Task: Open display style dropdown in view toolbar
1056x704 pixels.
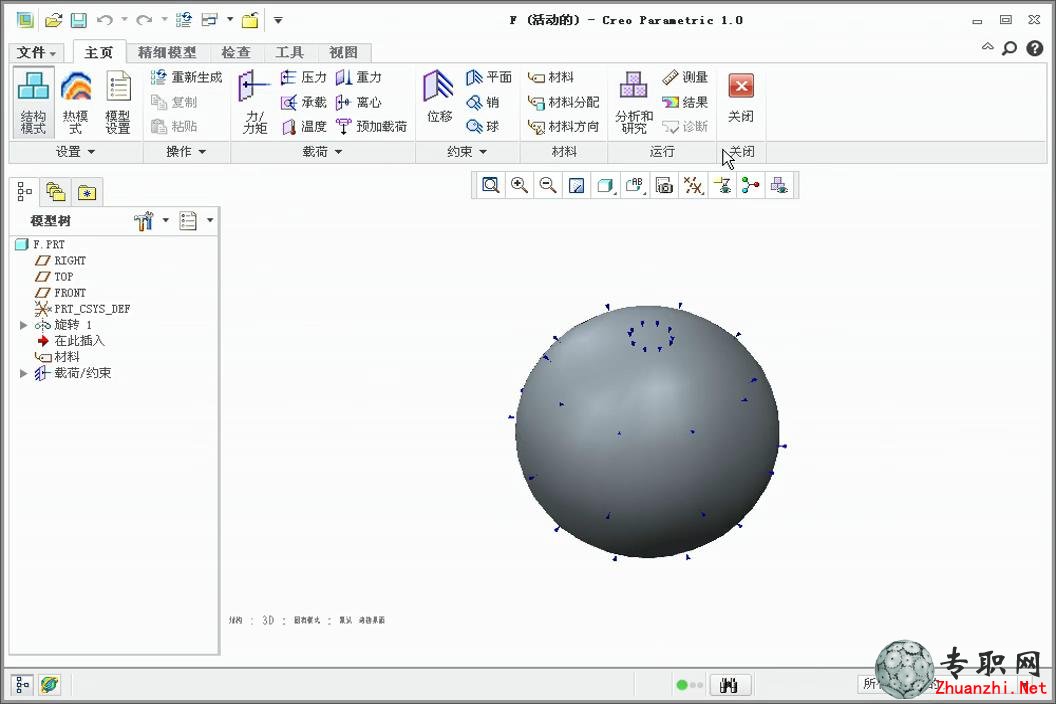Action: (x=605, y=185)
